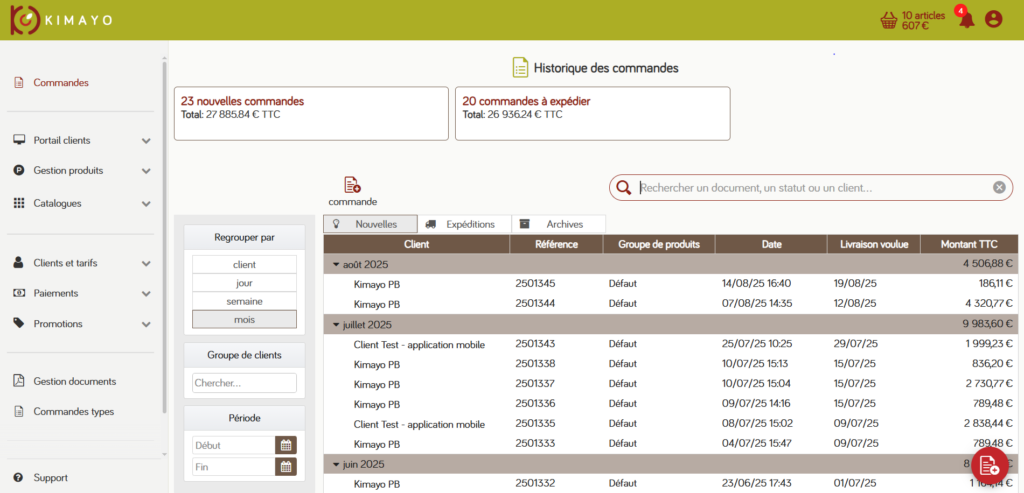This screenshot has width=1024, height=493.
Task: Expand the Catalogues chevron
Action: pos(146,204)
